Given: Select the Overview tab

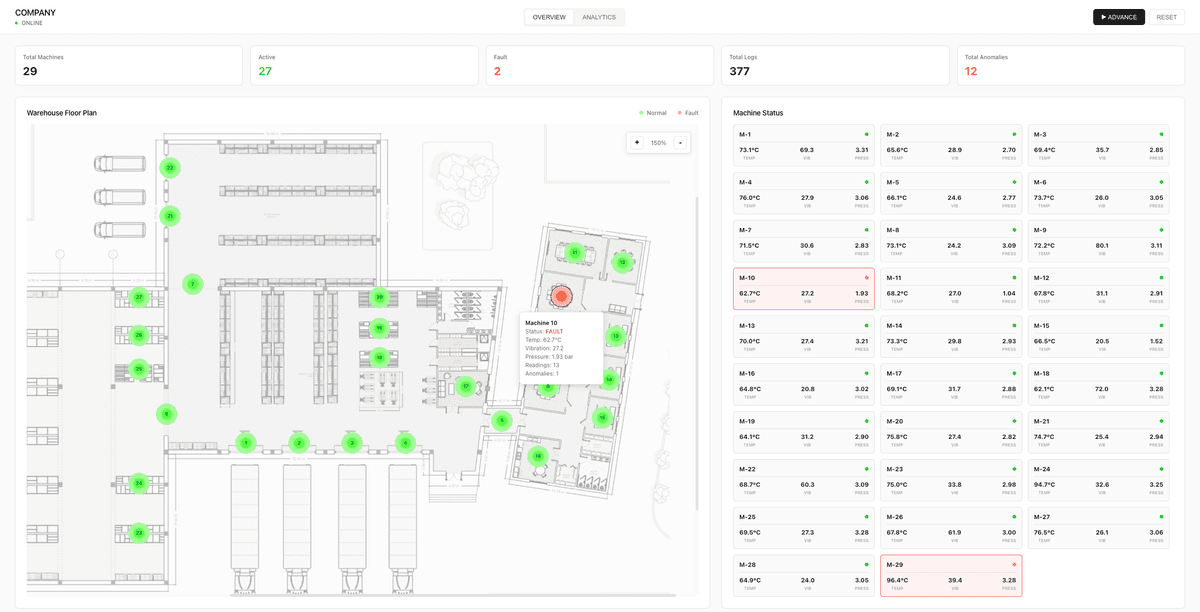Looking at the screenshot, I should [549, 17].
